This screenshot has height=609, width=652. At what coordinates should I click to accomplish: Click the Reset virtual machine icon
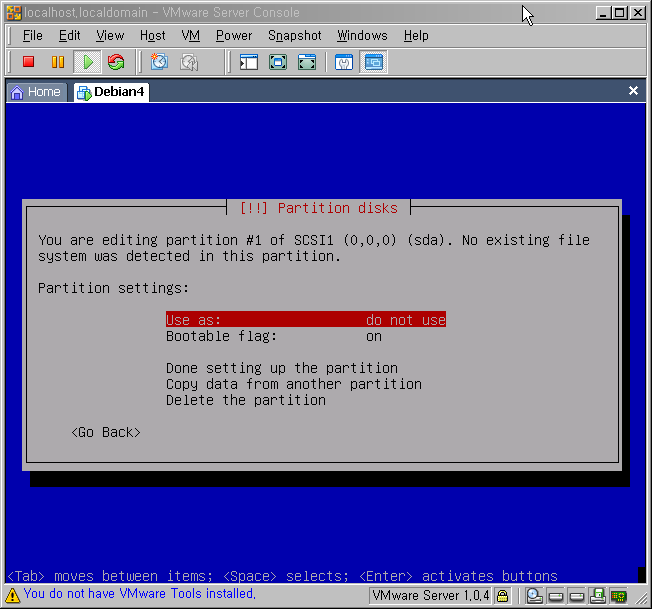(116, 62)
